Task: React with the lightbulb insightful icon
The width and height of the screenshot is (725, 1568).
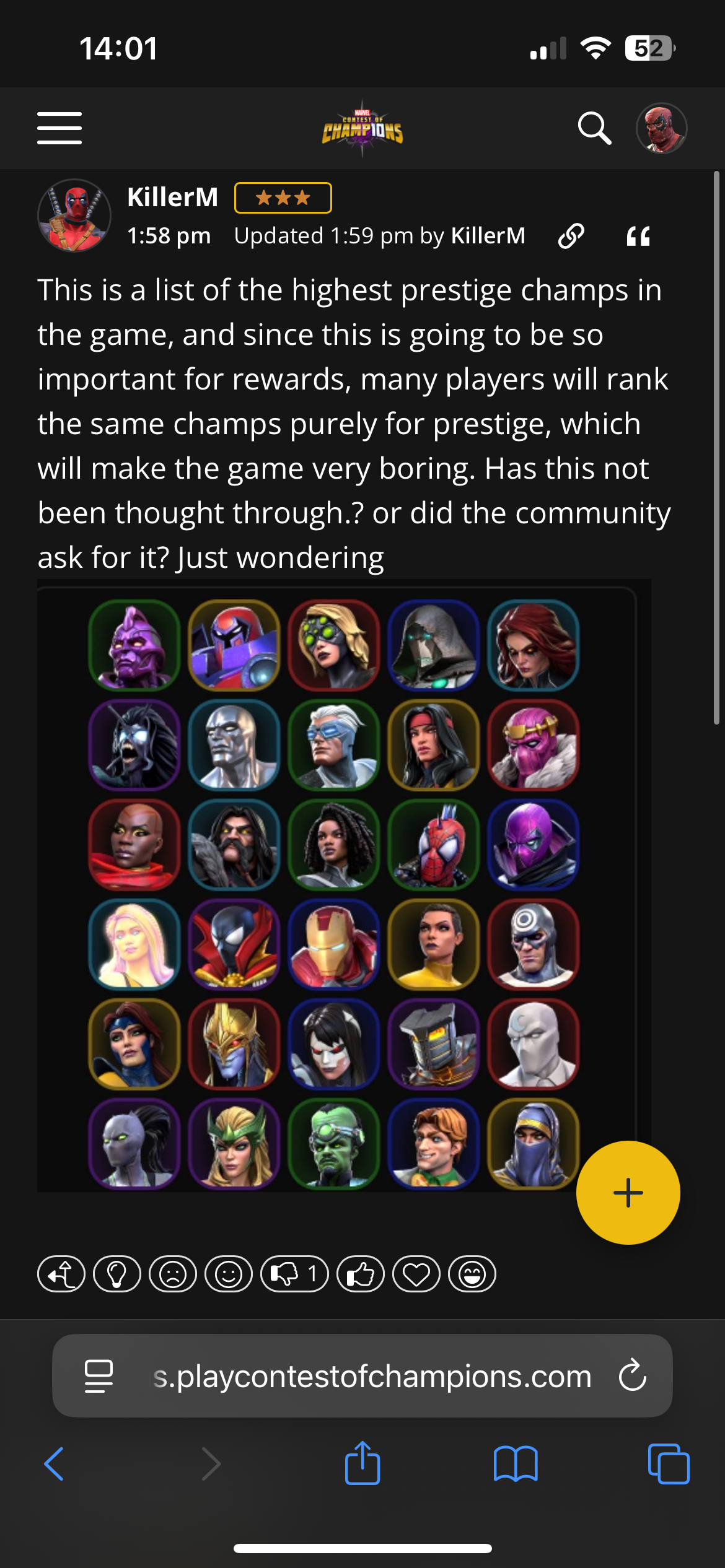Action: click(116, 1274)
